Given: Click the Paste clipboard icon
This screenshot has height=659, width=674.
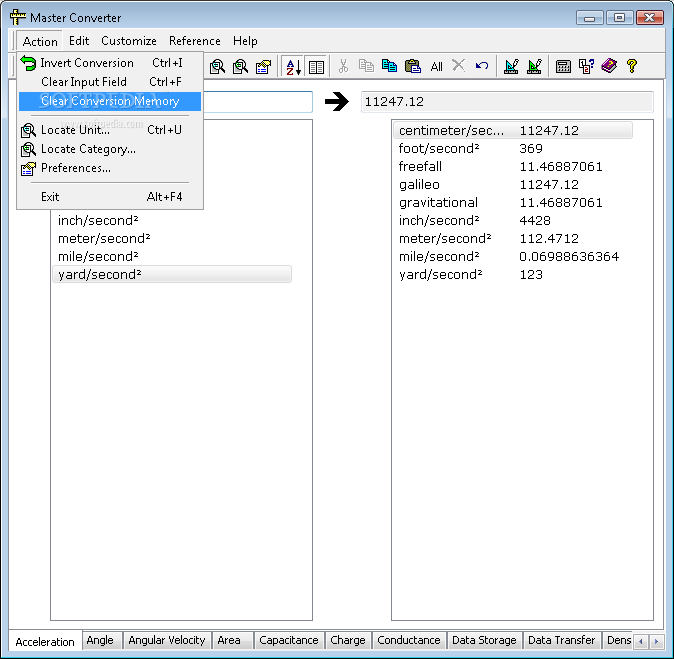Looking at the screenshot, I should 413,66.
